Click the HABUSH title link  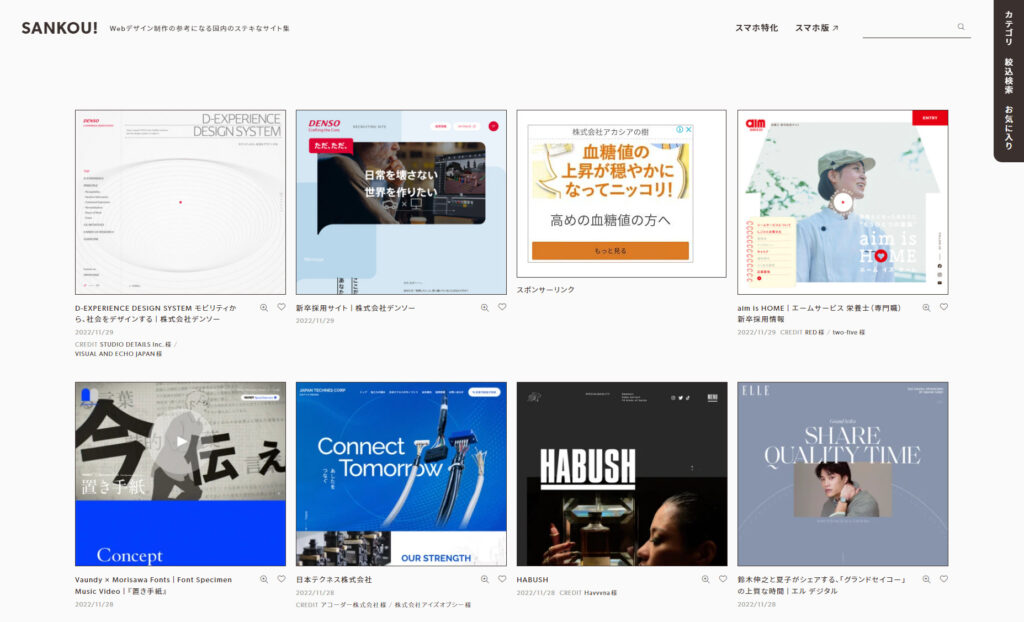(532, 580)
